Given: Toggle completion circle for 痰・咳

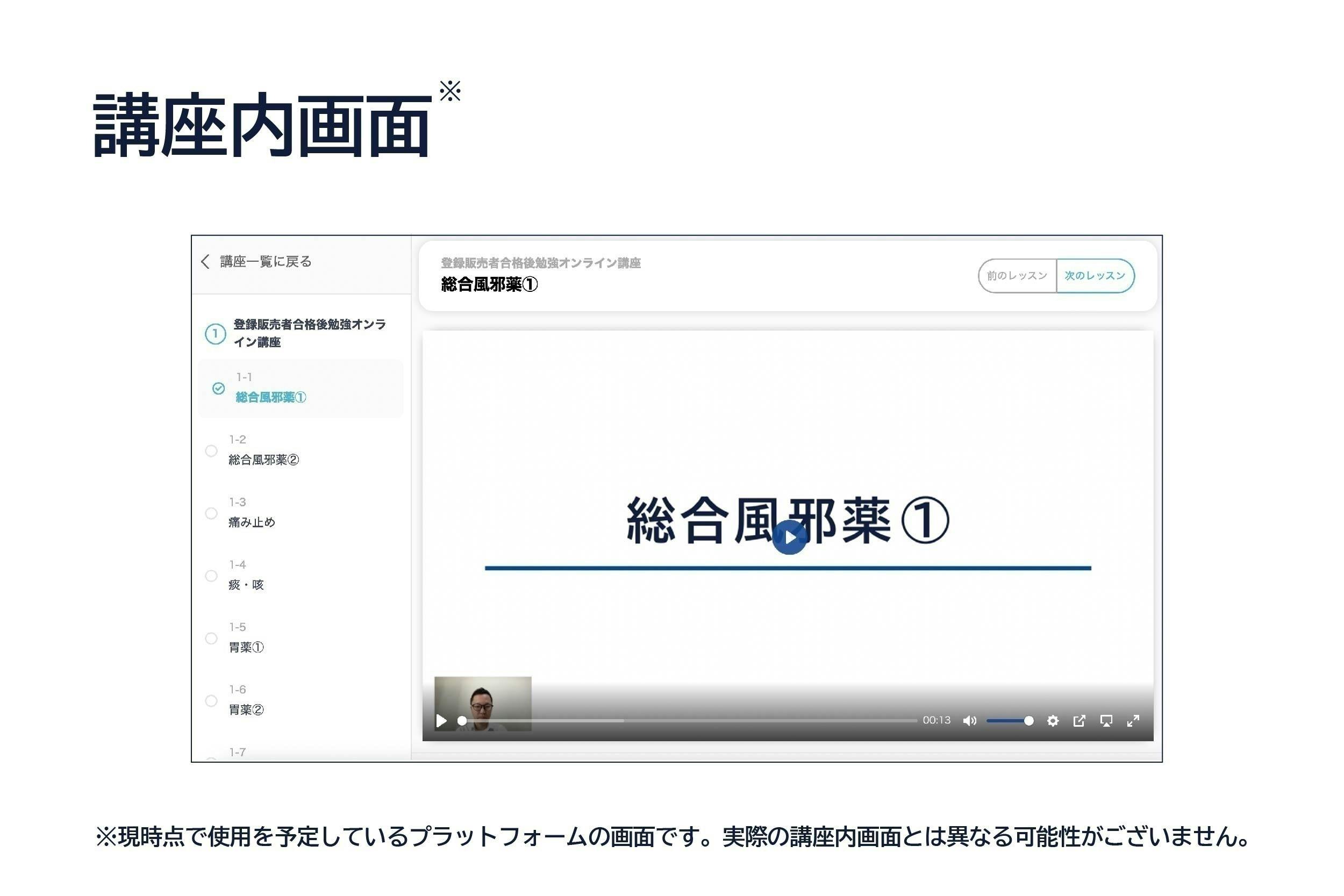Looking at the screenshot, I should pyautogui.click(x=211, y=576).
